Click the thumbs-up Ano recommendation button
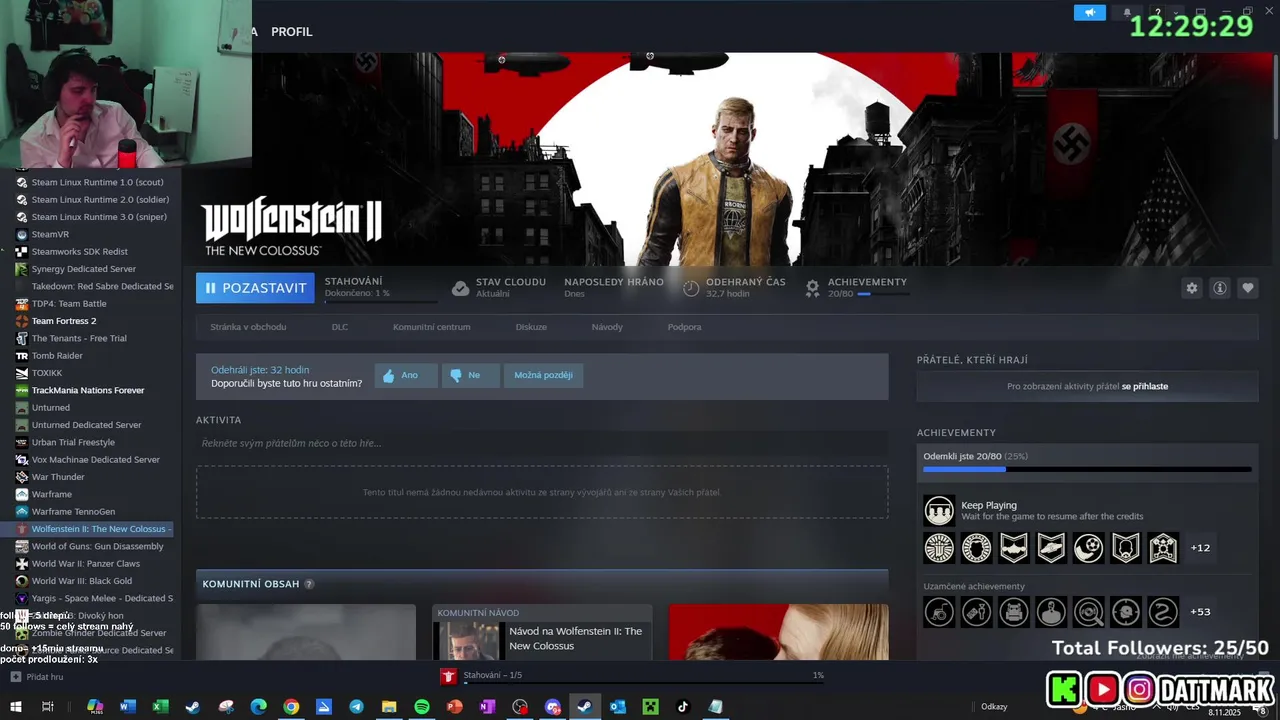Viewport: 1280px width, 720px height. [x=406, y=376]
